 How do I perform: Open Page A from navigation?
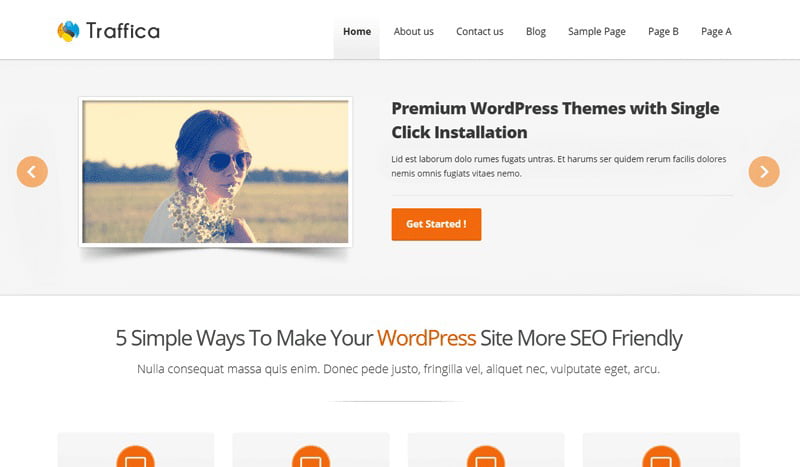[716, 32]
